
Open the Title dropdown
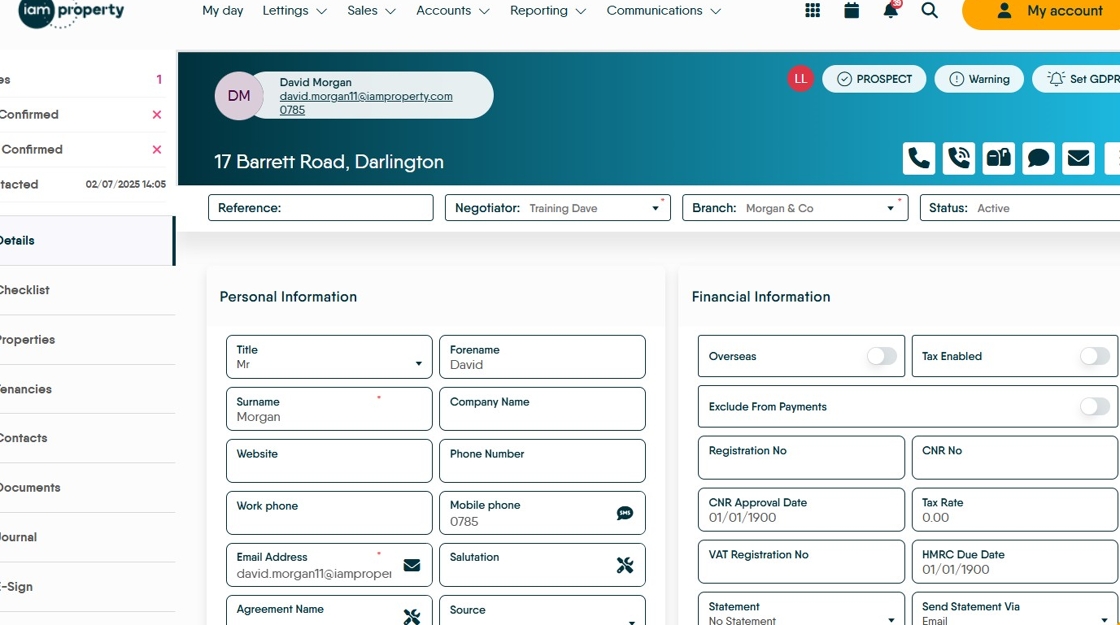click(329, 357)
